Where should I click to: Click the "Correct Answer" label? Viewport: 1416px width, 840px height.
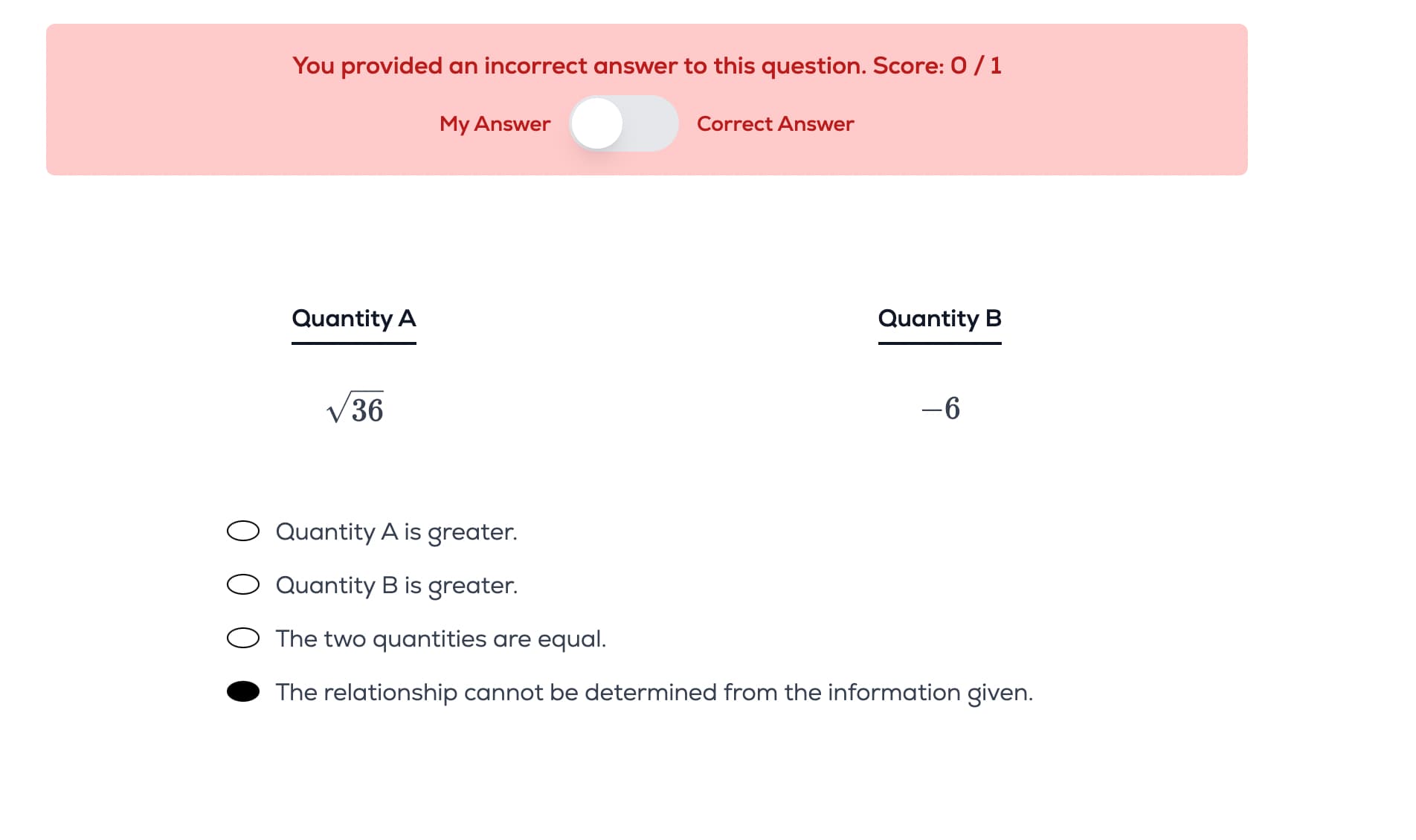[x=775, y=123]
